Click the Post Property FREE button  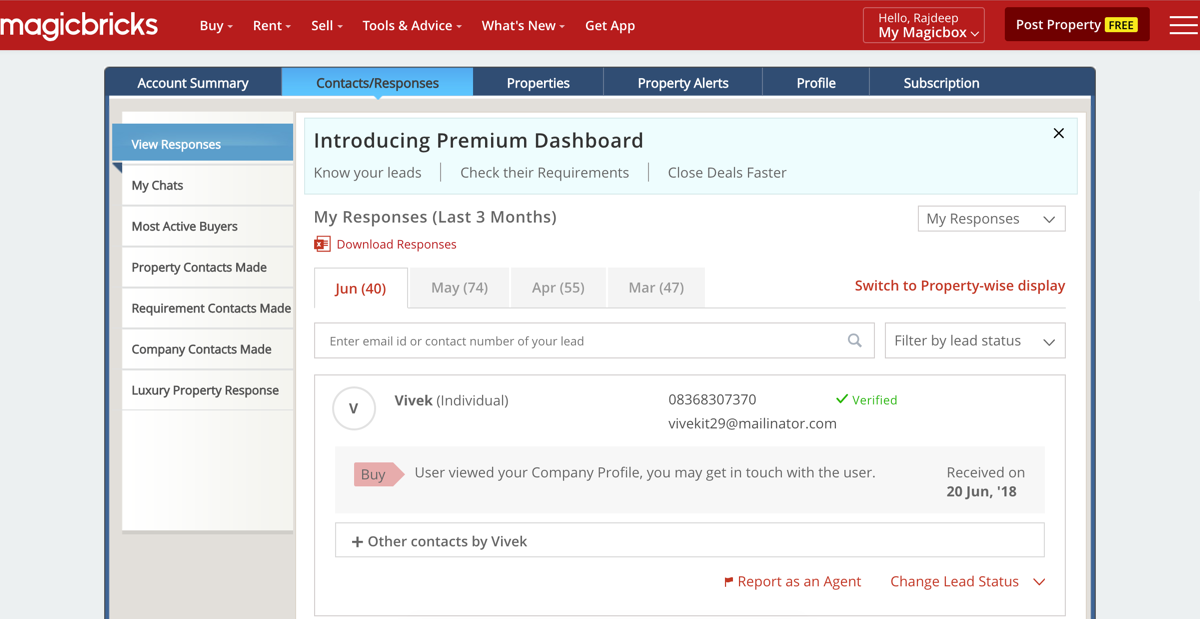point(1076,25)
